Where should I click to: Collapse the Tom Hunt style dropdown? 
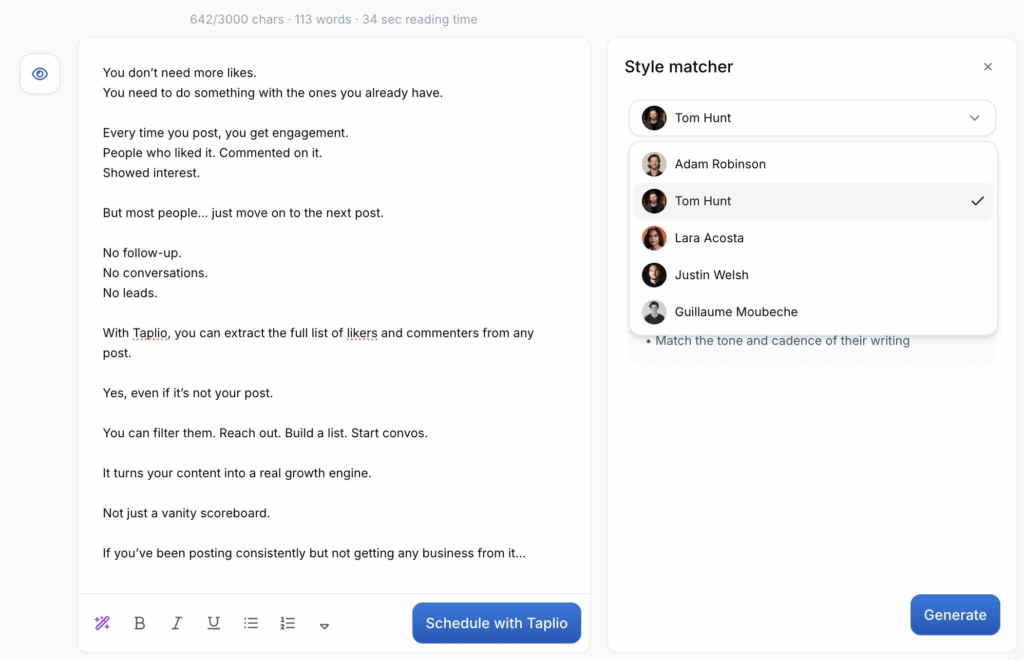pos(812,118)
